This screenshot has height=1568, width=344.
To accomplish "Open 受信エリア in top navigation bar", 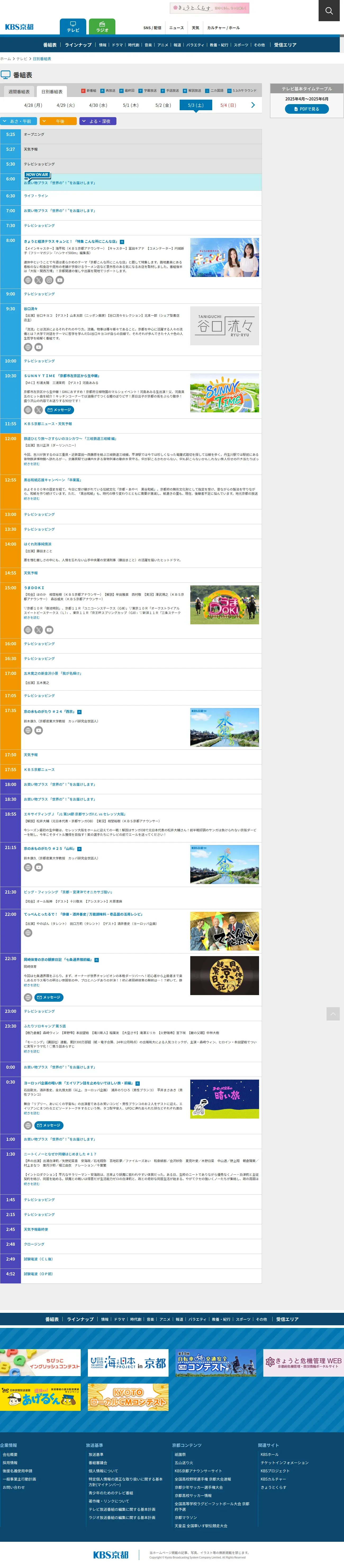I will click(285, 45).
